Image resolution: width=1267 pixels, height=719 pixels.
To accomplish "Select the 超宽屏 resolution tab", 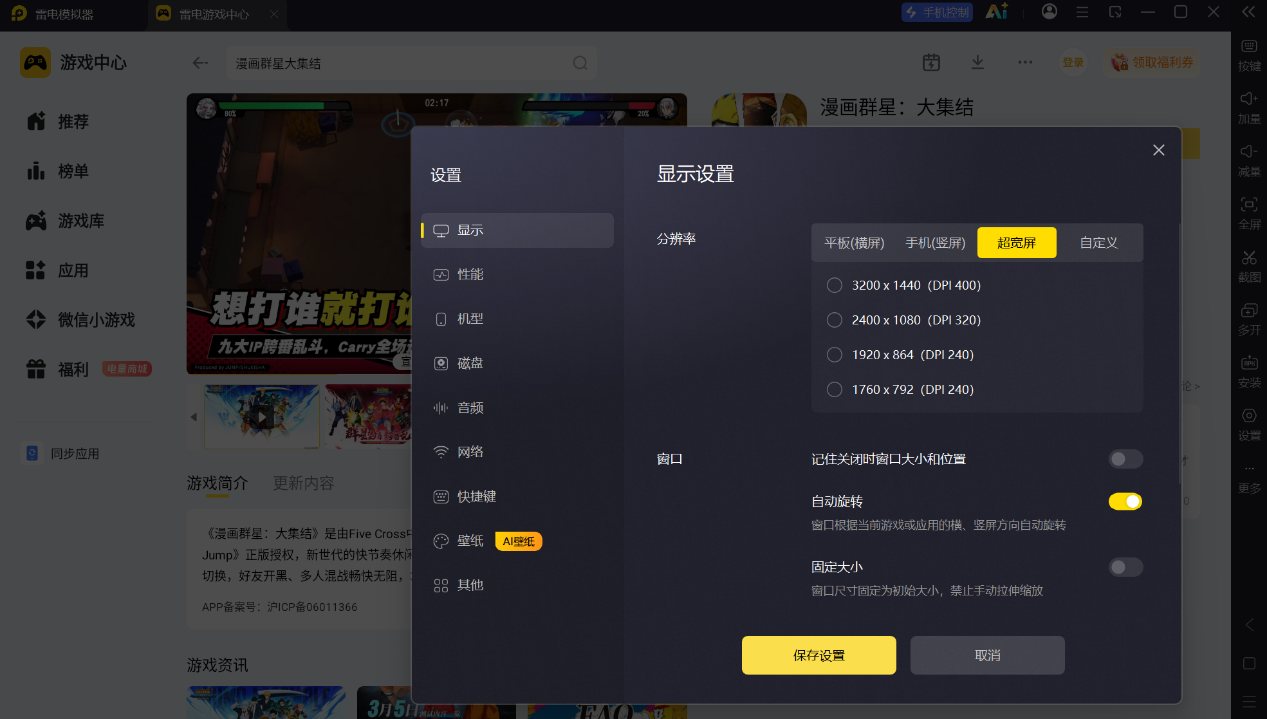I will click(x=1017, y=243).
